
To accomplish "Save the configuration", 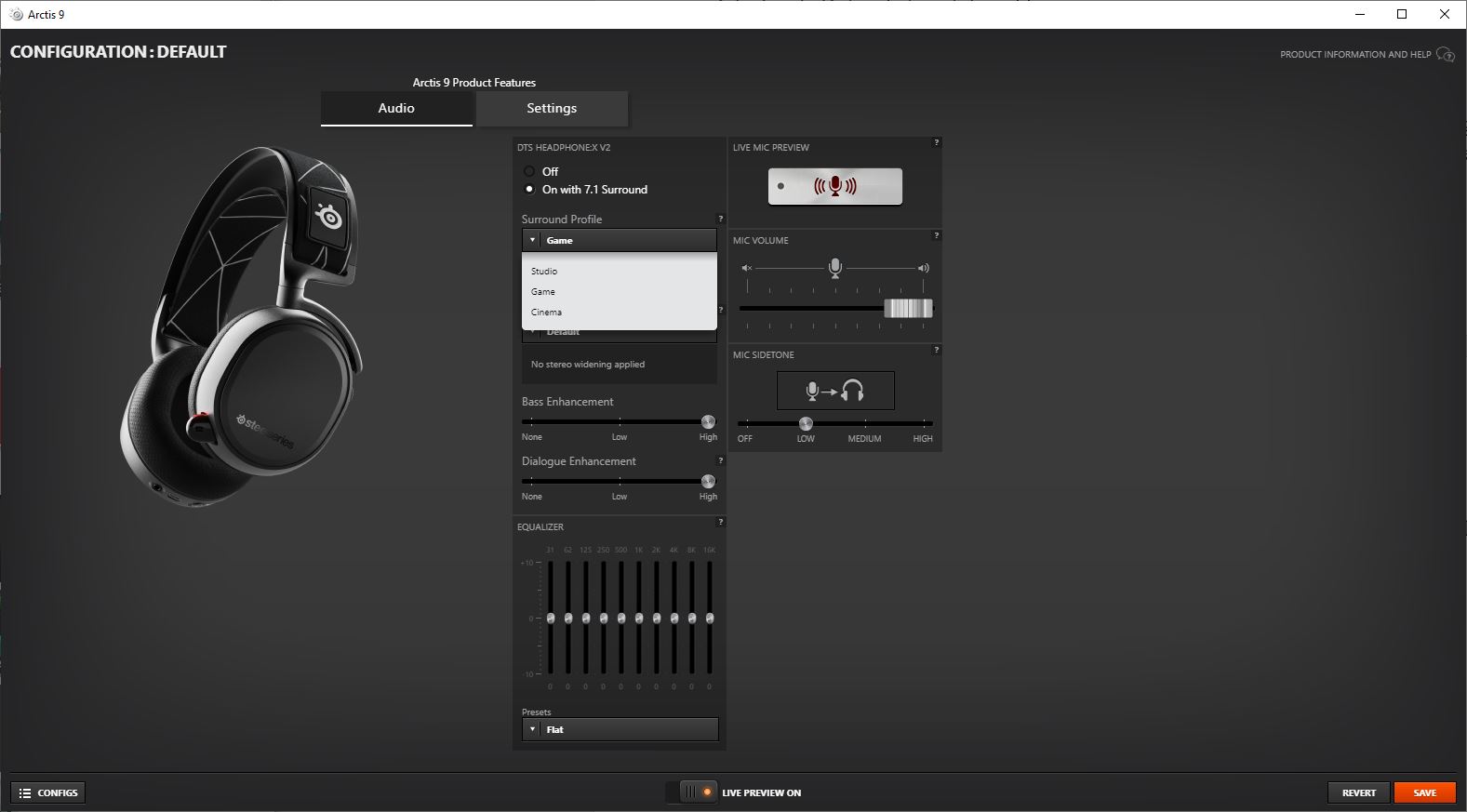I will [1424, 792].
